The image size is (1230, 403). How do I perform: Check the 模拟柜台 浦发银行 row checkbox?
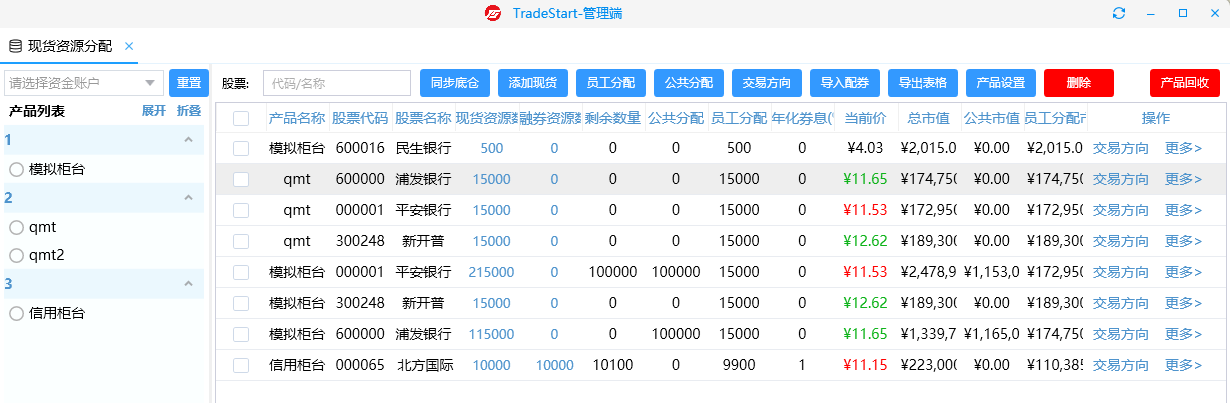pos(241,334)
